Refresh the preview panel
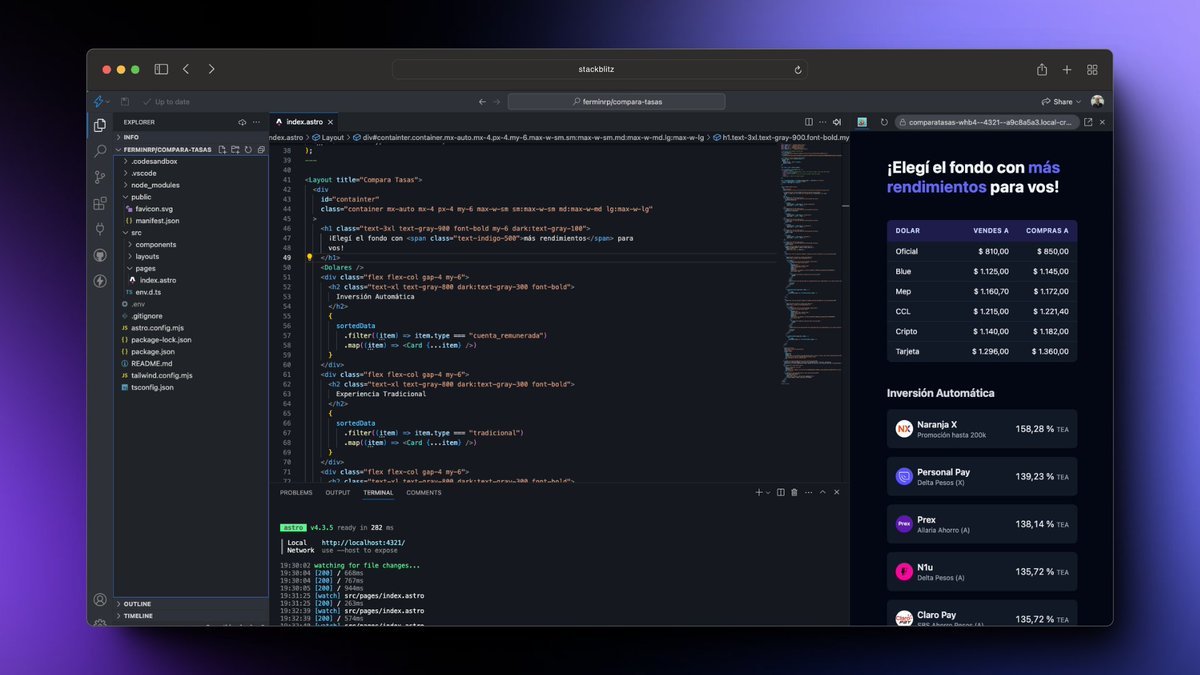 tap(884, 122)
